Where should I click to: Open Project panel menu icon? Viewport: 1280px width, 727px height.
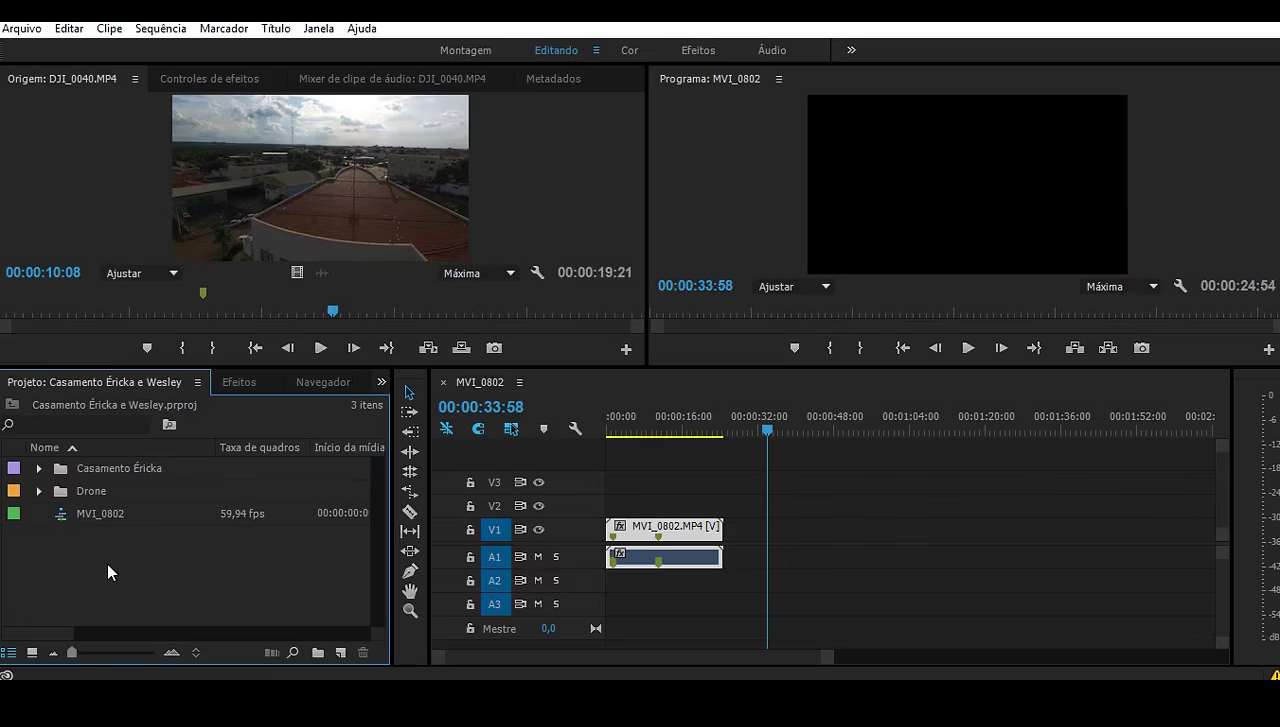tap(197, 382)
